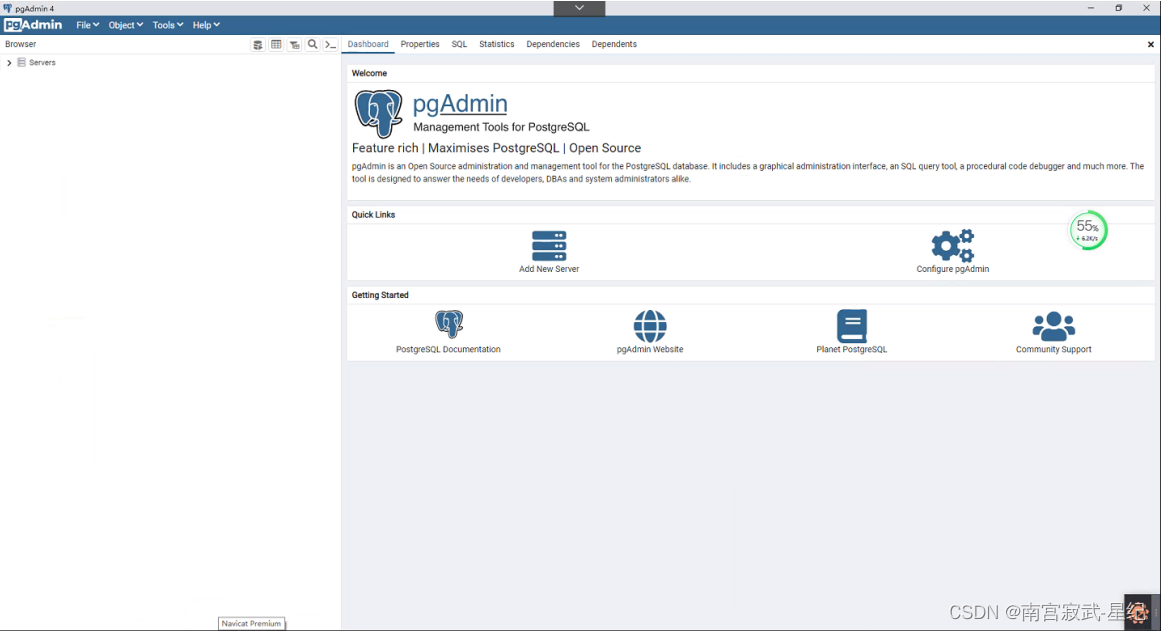Open the Help dropdown menu
The height and width of the screenshot is (631, 1162).
point(206,25)
